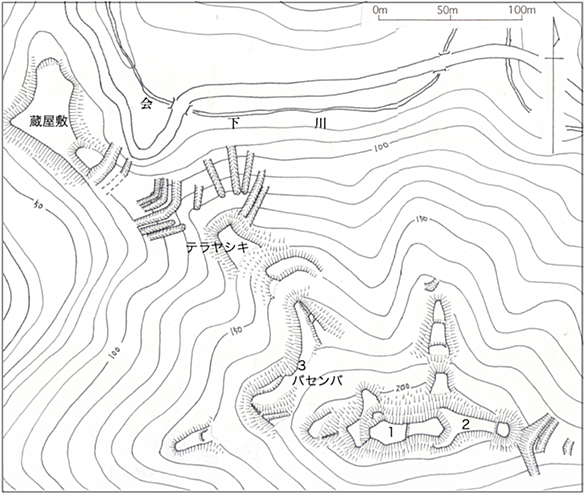
Task: Click the enclosure numbered 2
Action: 465,424
